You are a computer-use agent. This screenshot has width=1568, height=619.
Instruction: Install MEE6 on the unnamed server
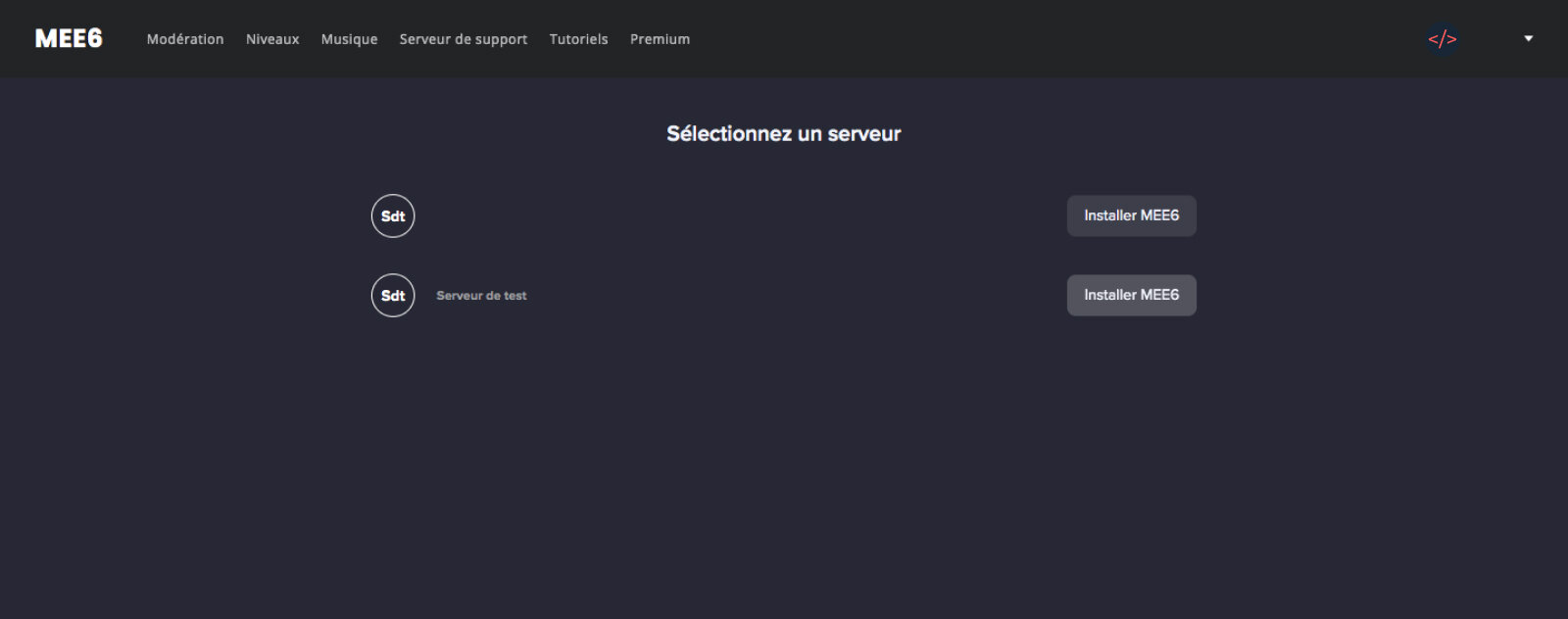point(1131,215)
